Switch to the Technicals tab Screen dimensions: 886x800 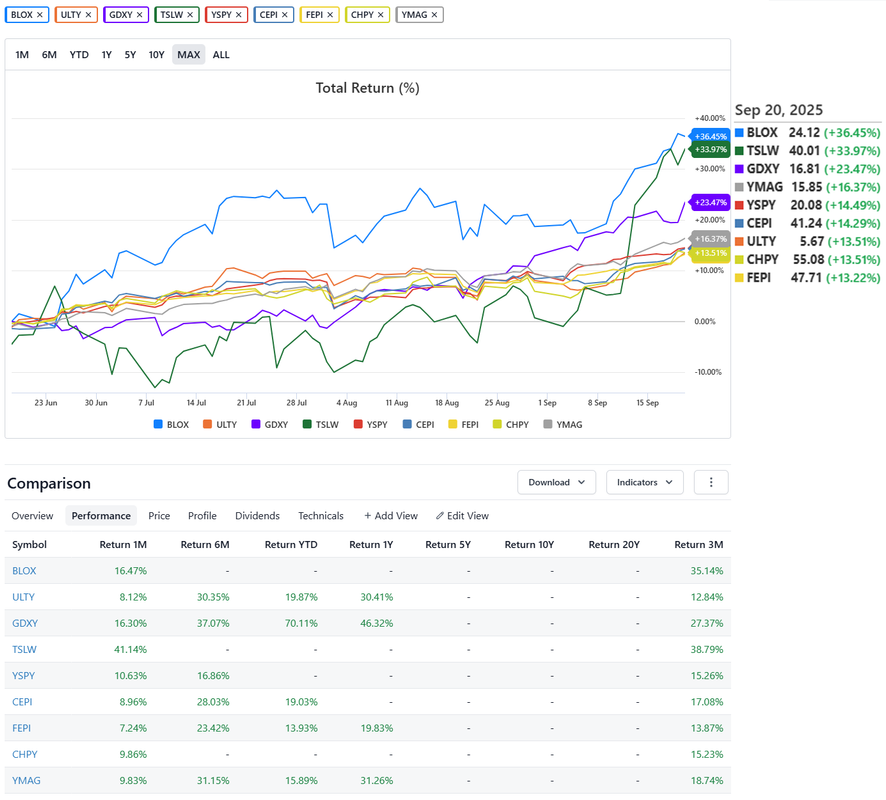click(321, 516)
